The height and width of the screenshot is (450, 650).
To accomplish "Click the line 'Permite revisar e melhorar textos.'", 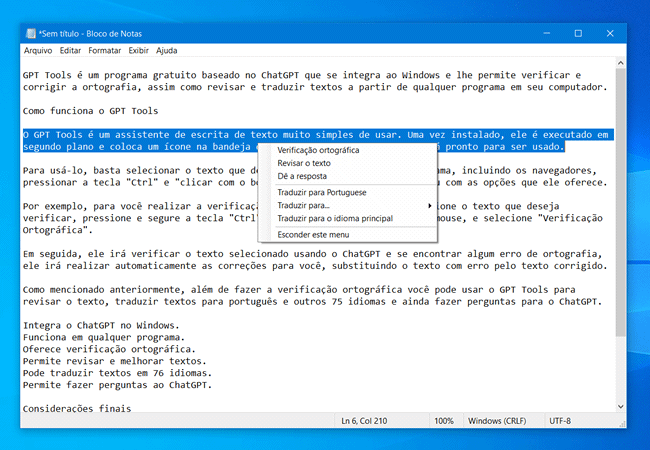I will (x=114, y=361).
